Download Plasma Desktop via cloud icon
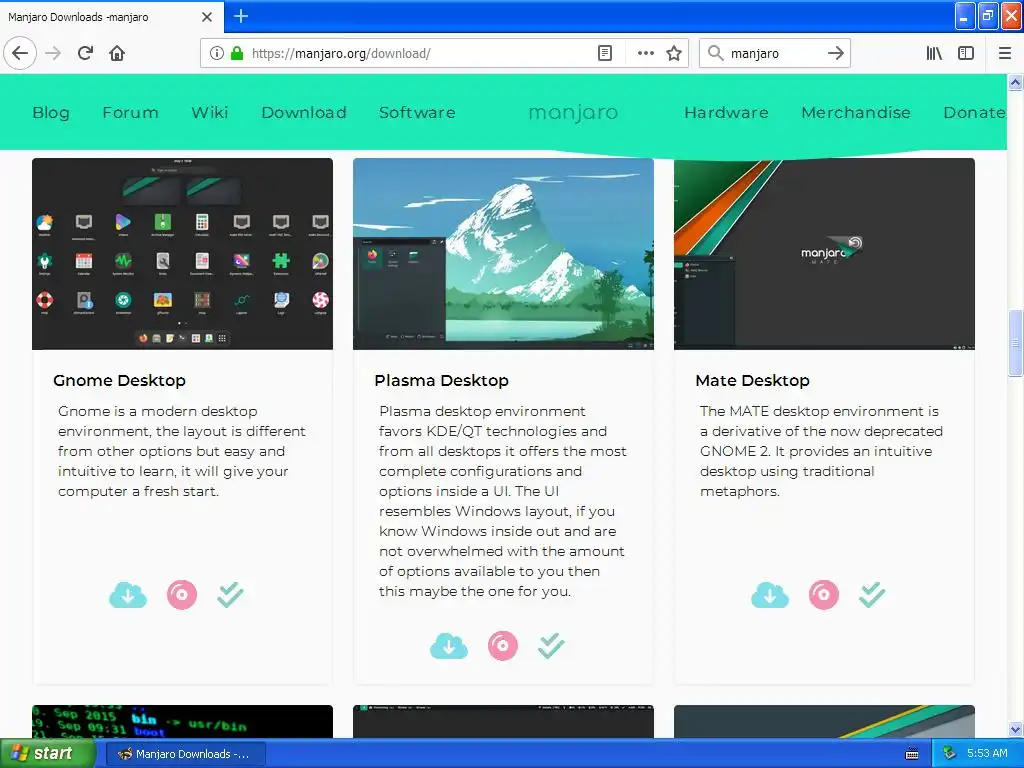The image size is (1024, 768). [449, 646]
